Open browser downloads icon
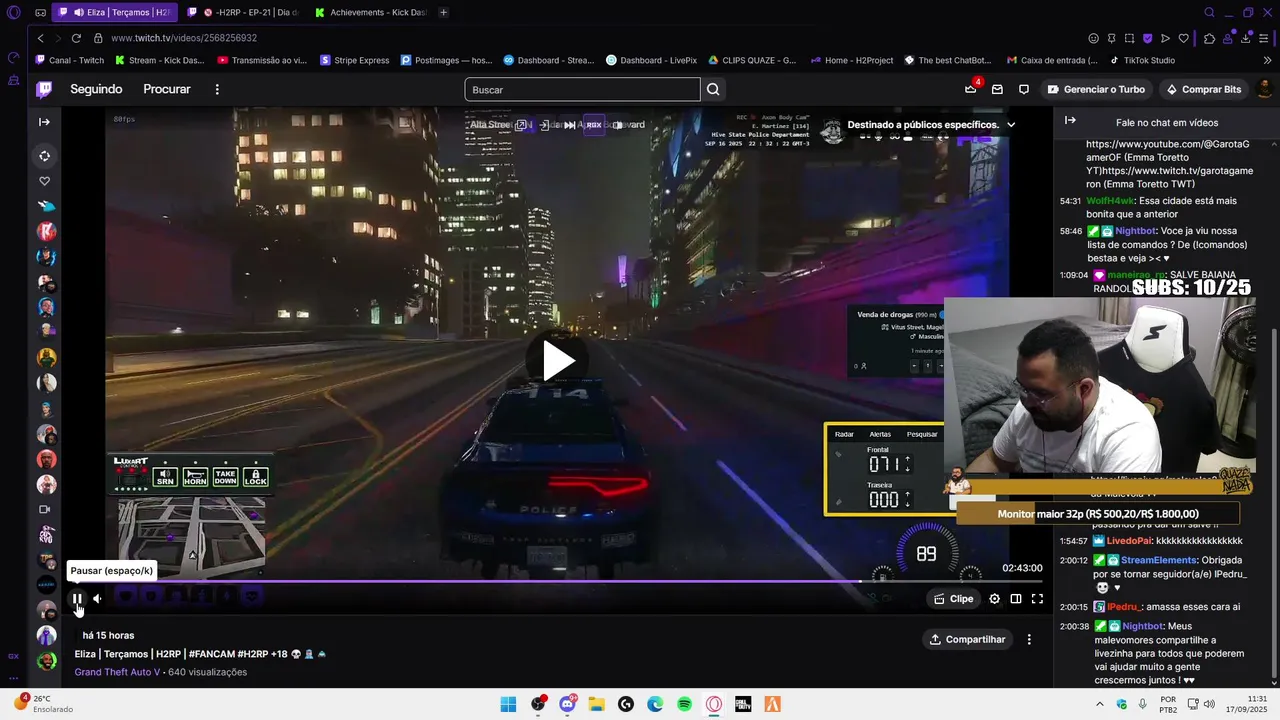The height and width of the screenshot is (720, 1280). click(x=1246, y=38)
